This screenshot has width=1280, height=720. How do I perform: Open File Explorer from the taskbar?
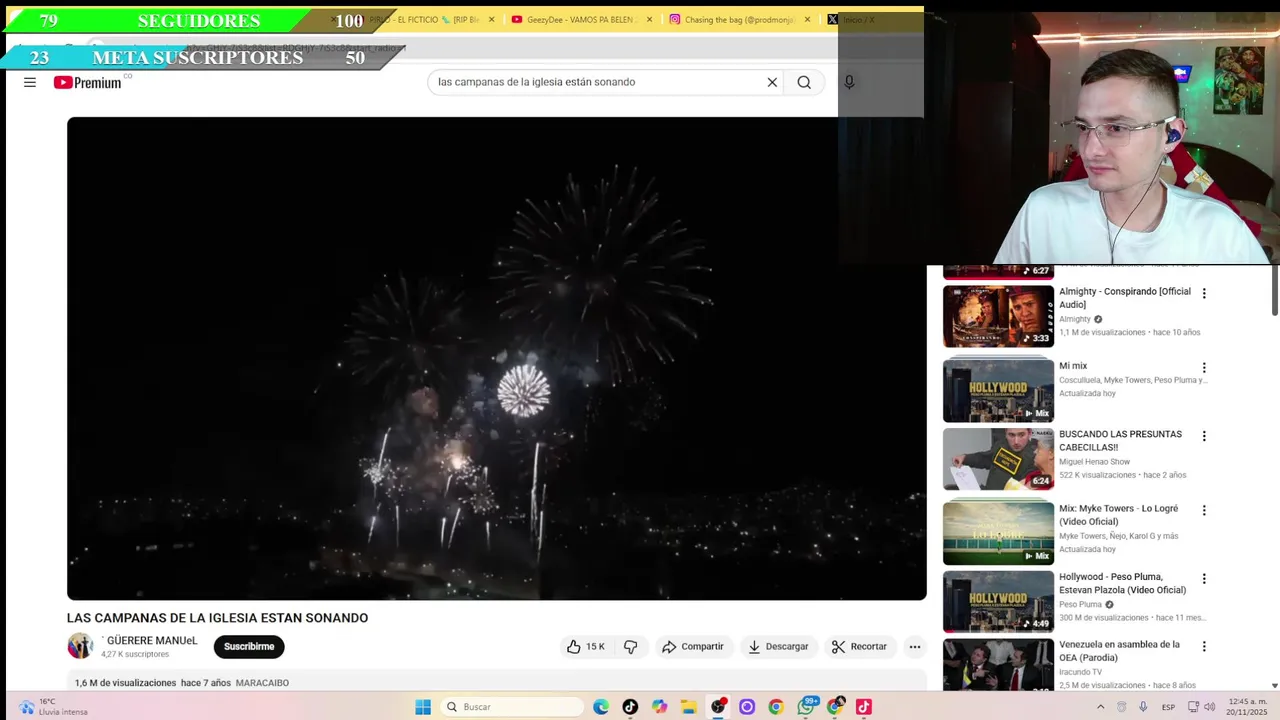(x=688, y=707)
